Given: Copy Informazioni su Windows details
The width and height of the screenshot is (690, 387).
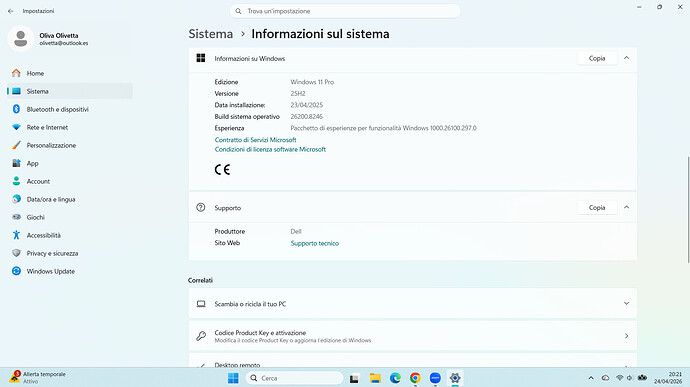Looking at the screenshot, I should click(x=597, y=58).
